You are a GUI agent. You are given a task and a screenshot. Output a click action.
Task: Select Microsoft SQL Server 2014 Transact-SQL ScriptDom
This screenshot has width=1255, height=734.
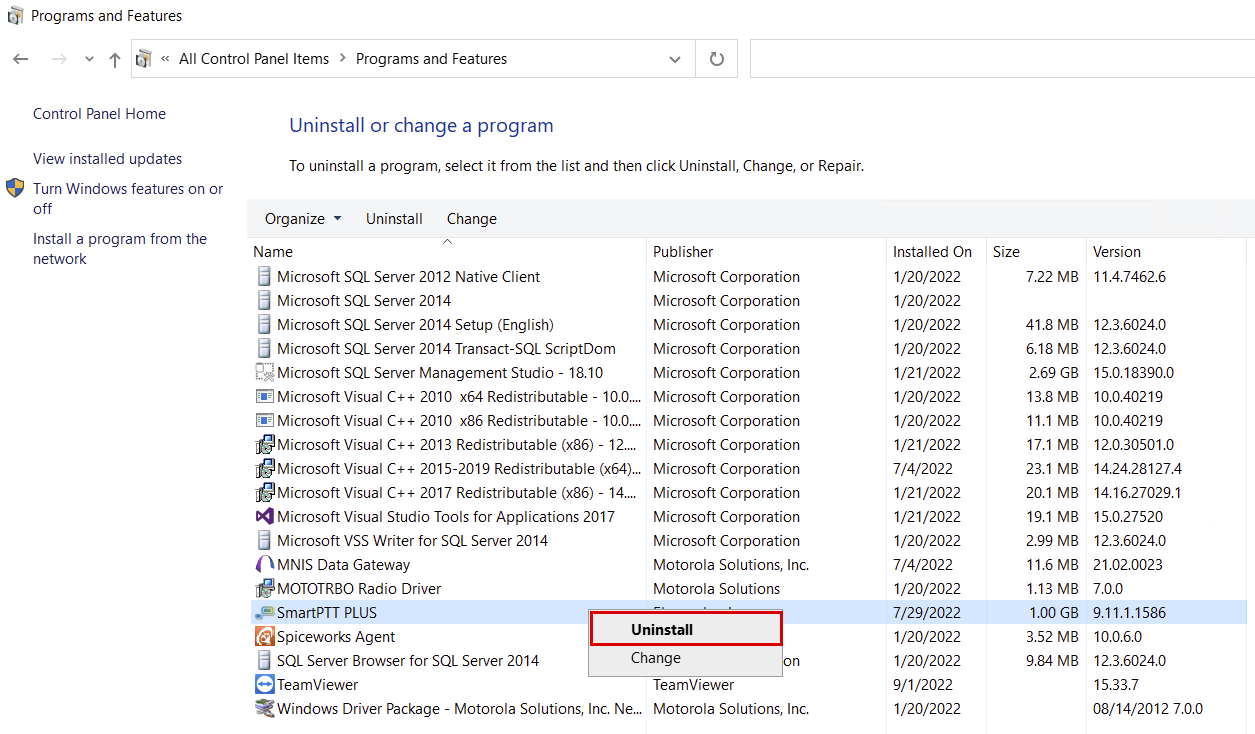tap(446, 349)
